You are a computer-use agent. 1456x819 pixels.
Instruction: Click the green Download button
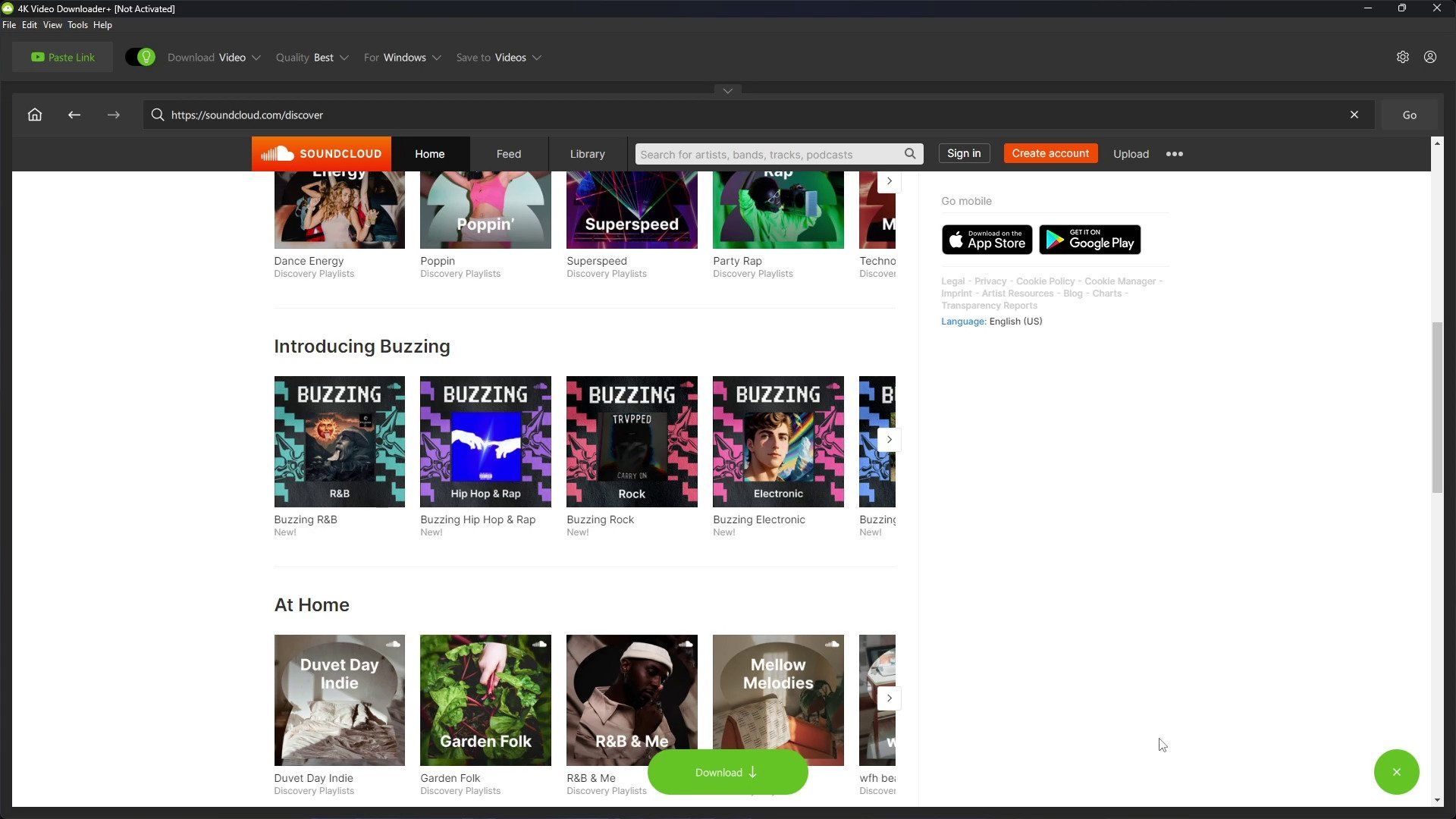(x=727, y=772)
